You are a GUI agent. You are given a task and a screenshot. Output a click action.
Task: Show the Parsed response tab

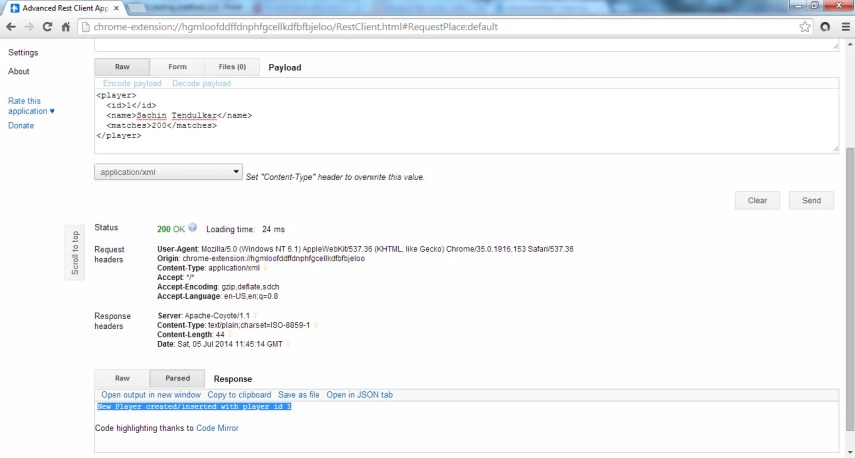pos(177,378)
